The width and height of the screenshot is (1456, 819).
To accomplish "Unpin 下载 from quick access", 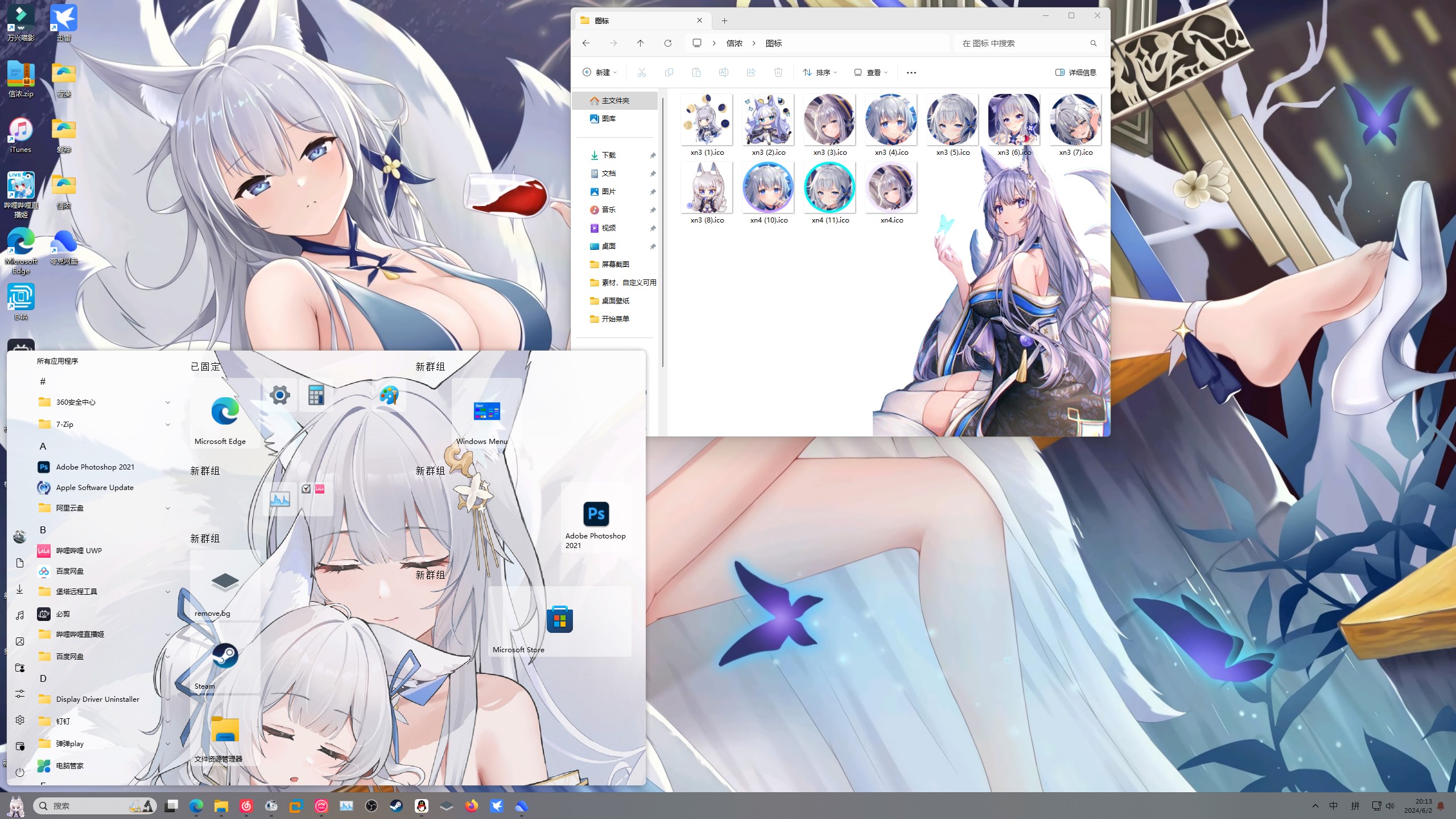I will tap(653, 155).
